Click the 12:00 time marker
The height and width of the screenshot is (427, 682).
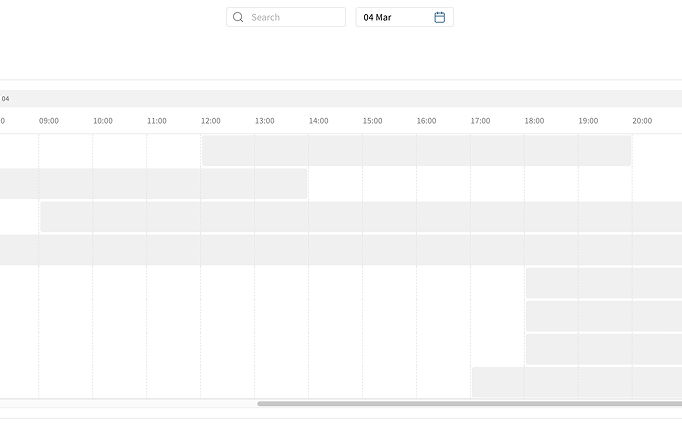tap(211, 121)
